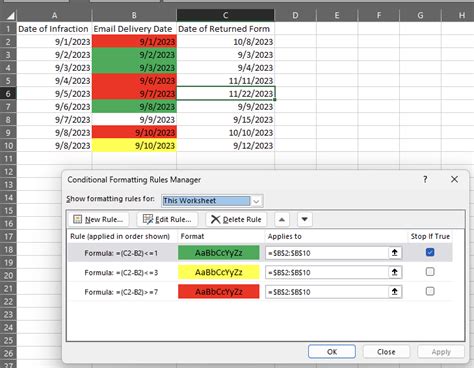Click the 'Applies to' column header
474x368 pixels.
284,236
